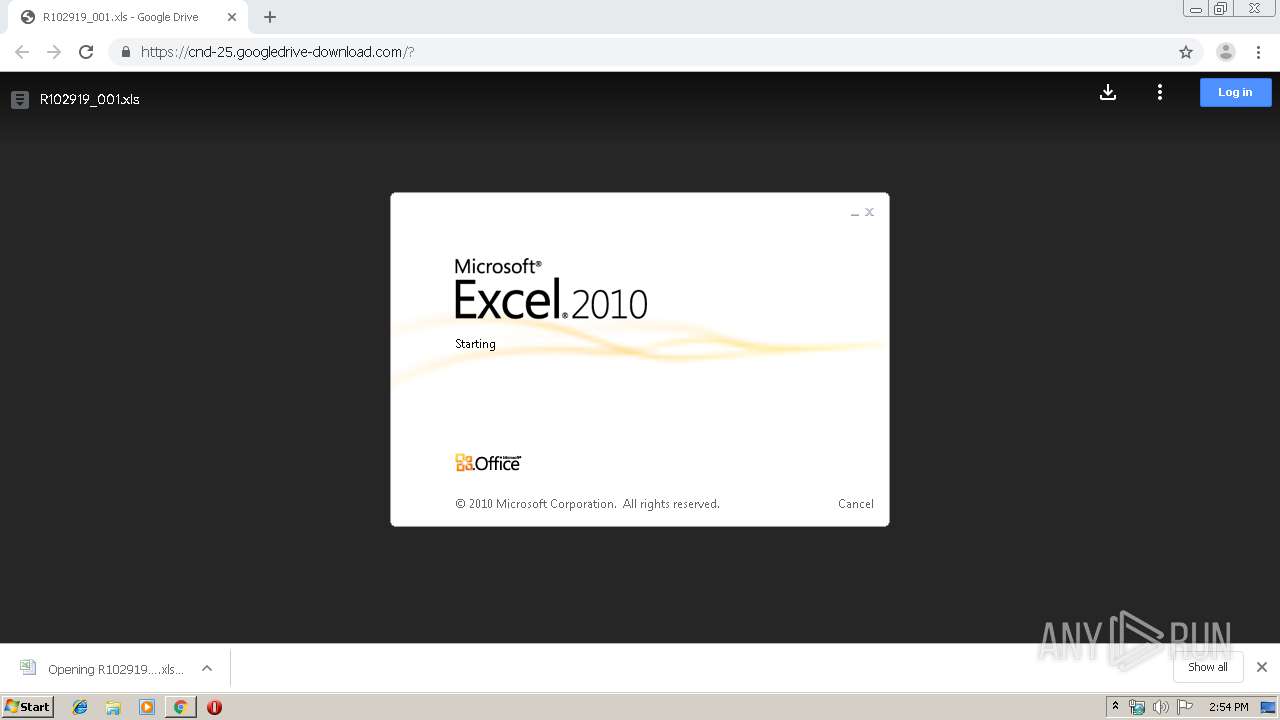Close the R102919_001.xls tab
The image size is (1280, 720).
click(x=232, y=17)
